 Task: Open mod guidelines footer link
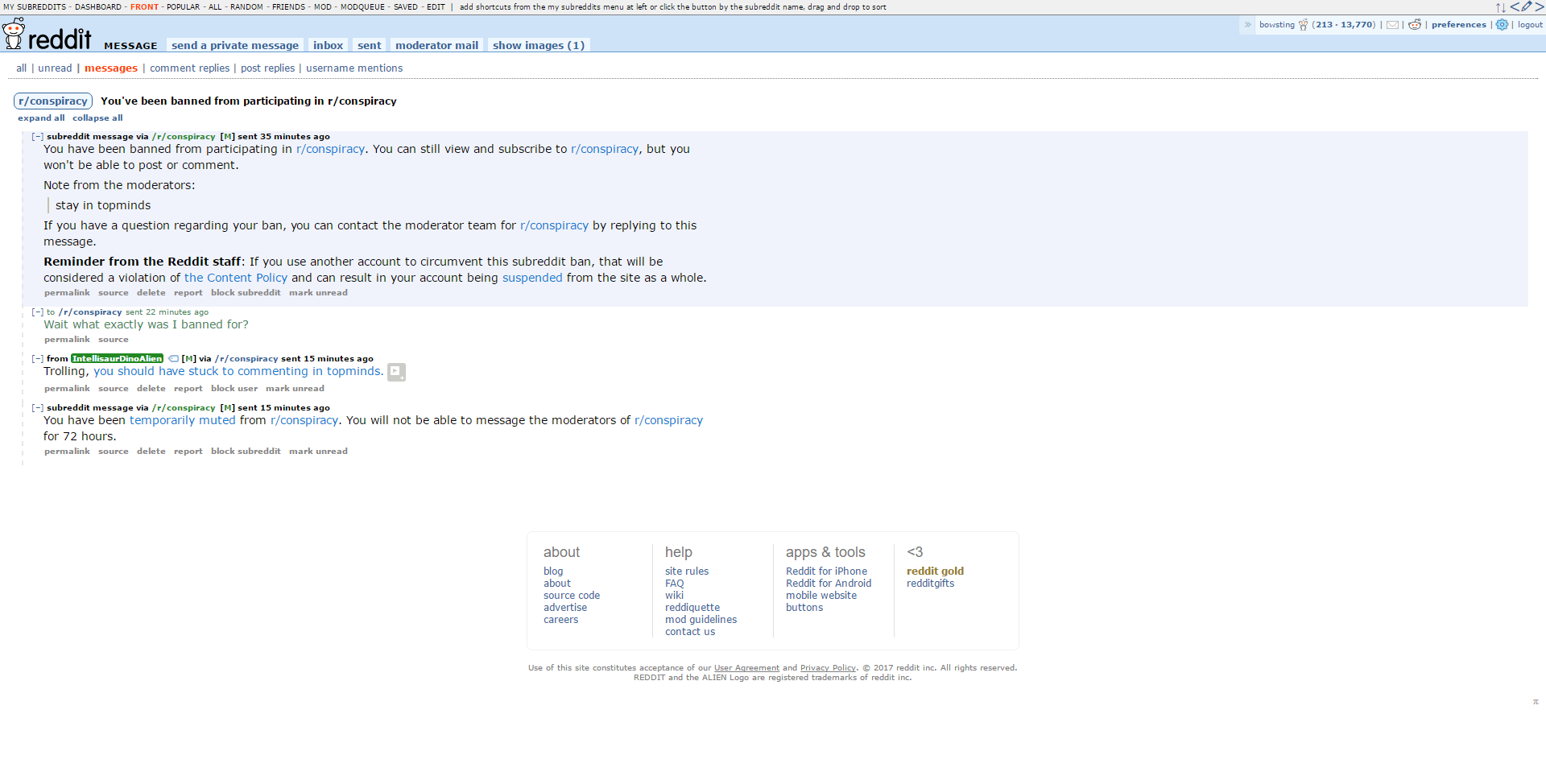click(701, 620)
